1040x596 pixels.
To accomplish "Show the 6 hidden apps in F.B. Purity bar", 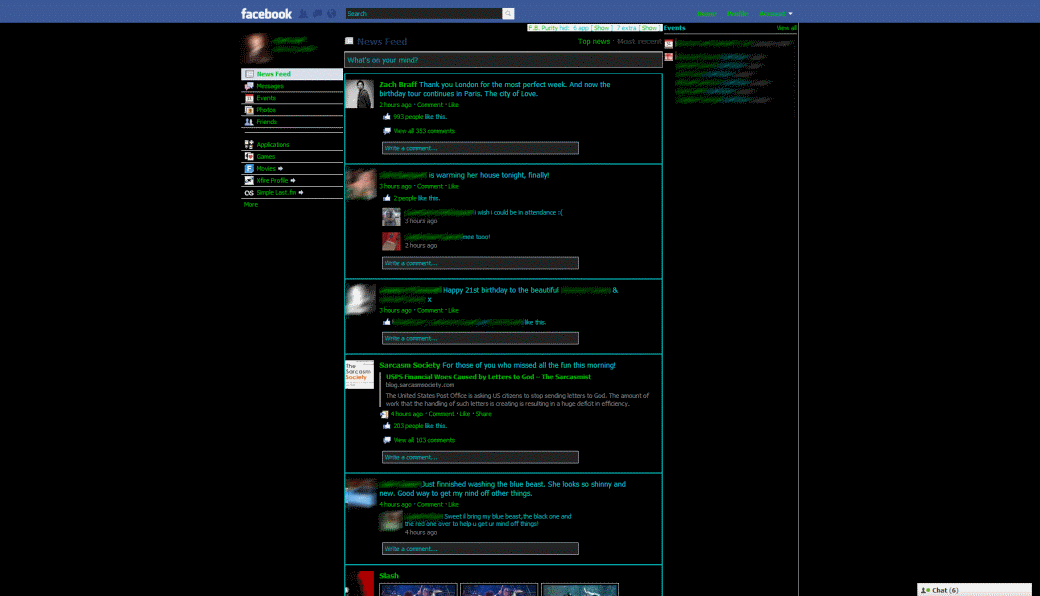I will 601,28.
